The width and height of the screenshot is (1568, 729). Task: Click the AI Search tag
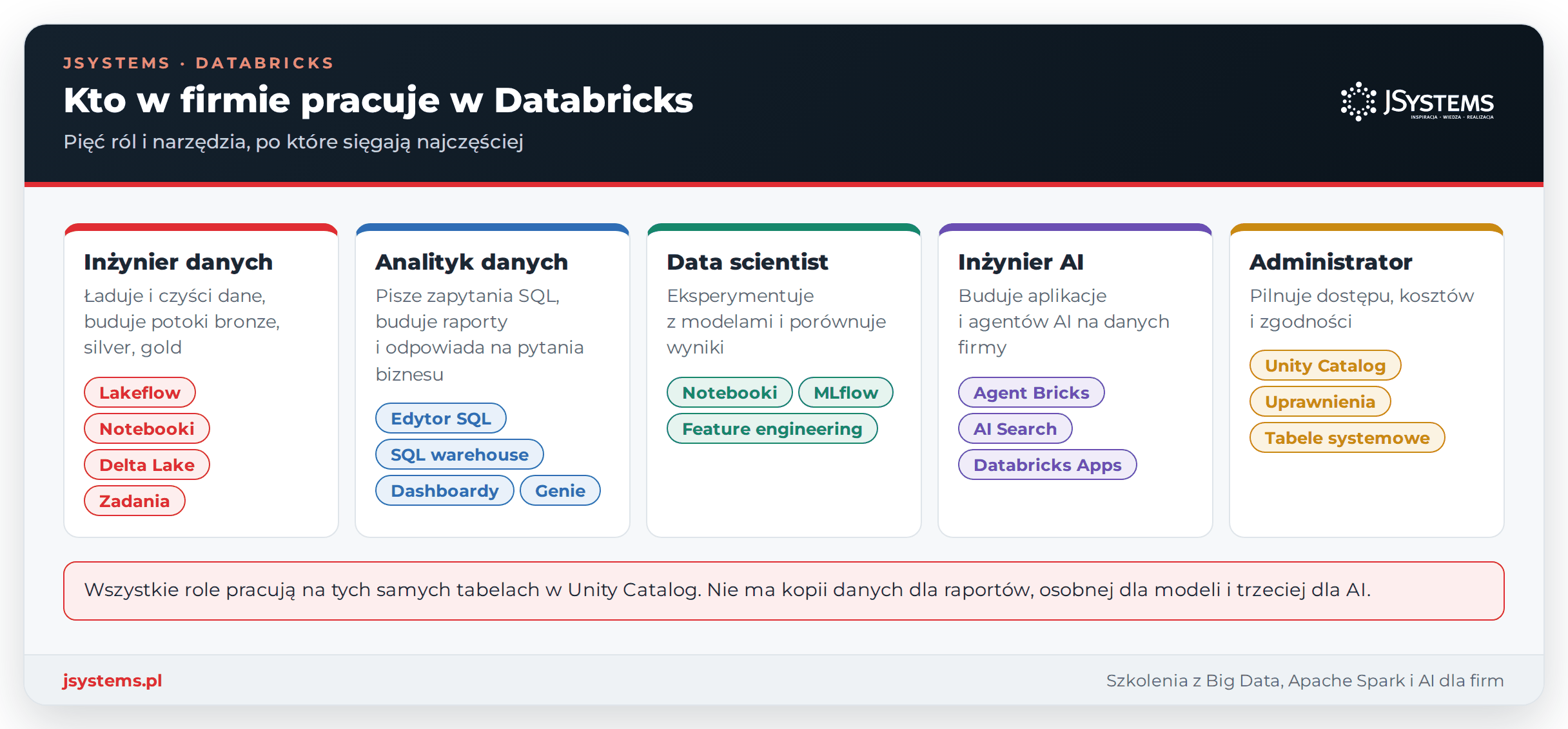[1015, 428]
